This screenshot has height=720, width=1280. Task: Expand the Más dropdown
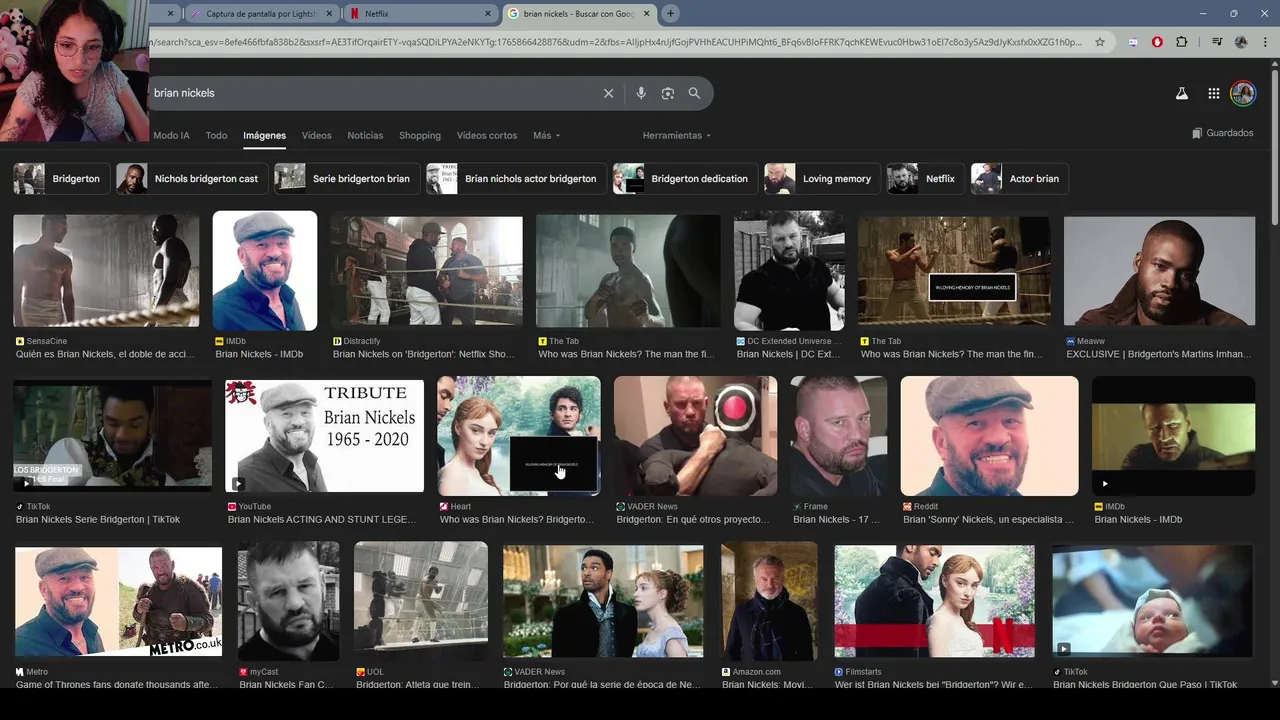546,135
